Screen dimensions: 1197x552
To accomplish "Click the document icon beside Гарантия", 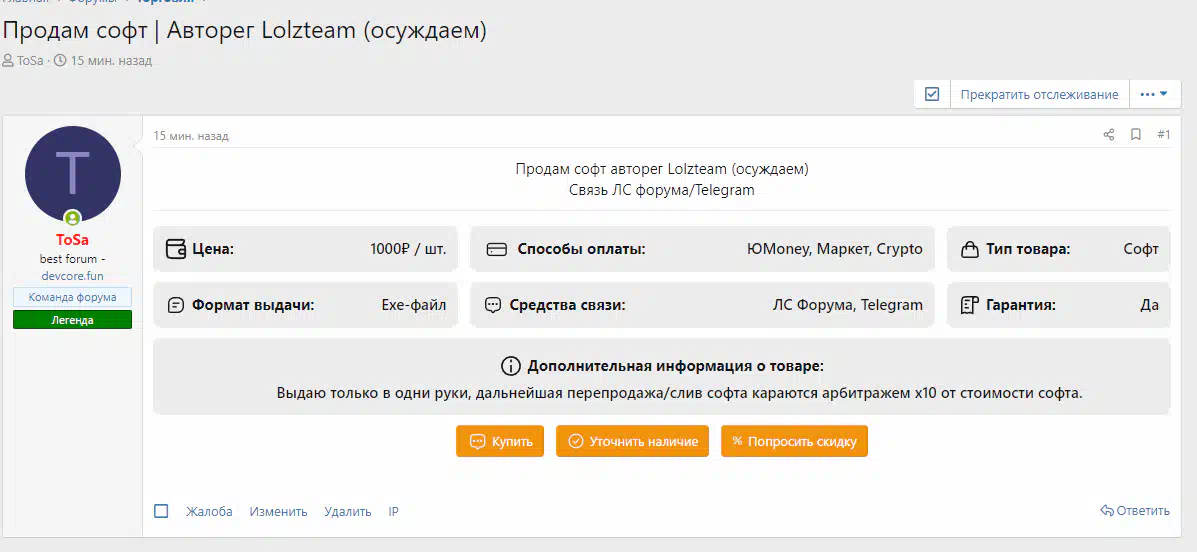I will [x=969, y=305].
